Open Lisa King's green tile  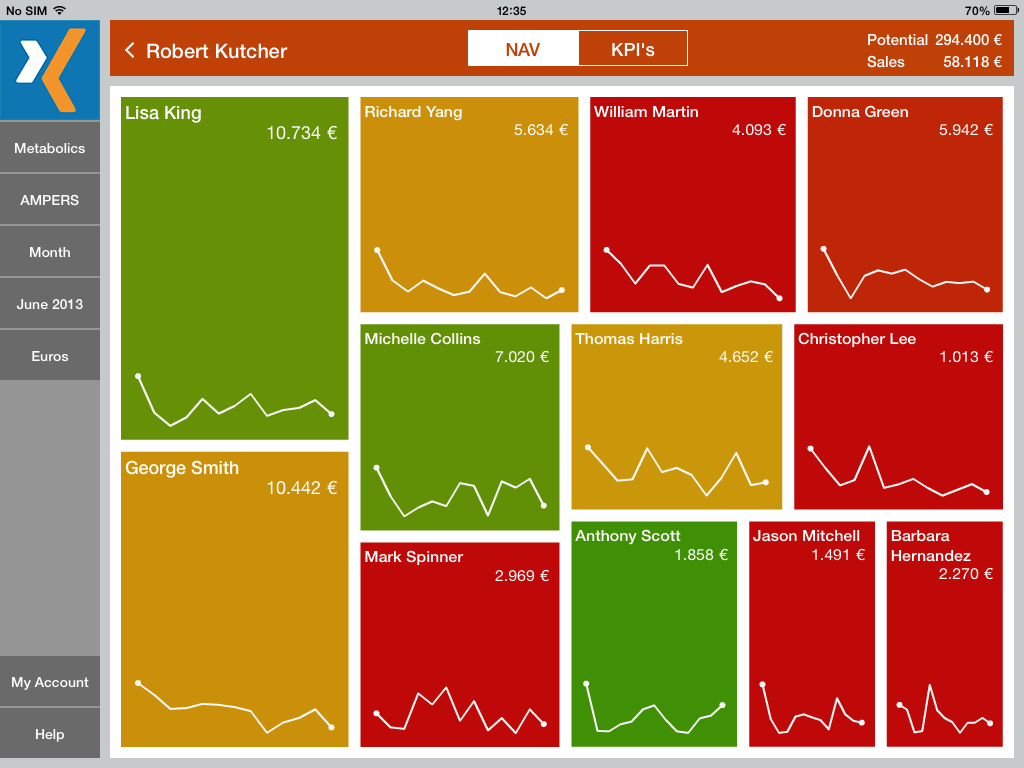234,268
